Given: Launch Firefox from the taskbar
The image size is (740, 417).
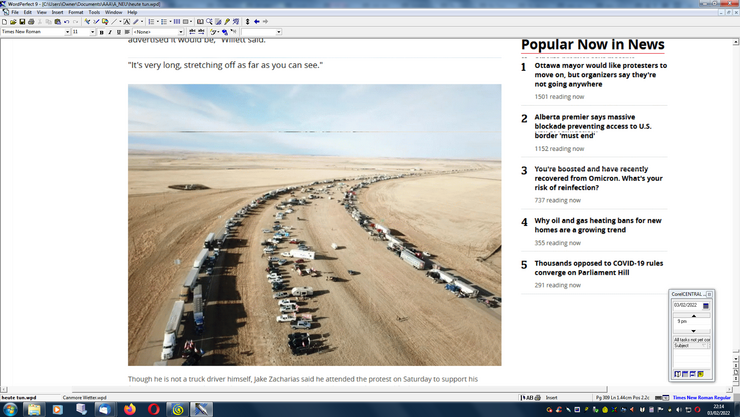Looking at the screenshot, I should (130, 409).
